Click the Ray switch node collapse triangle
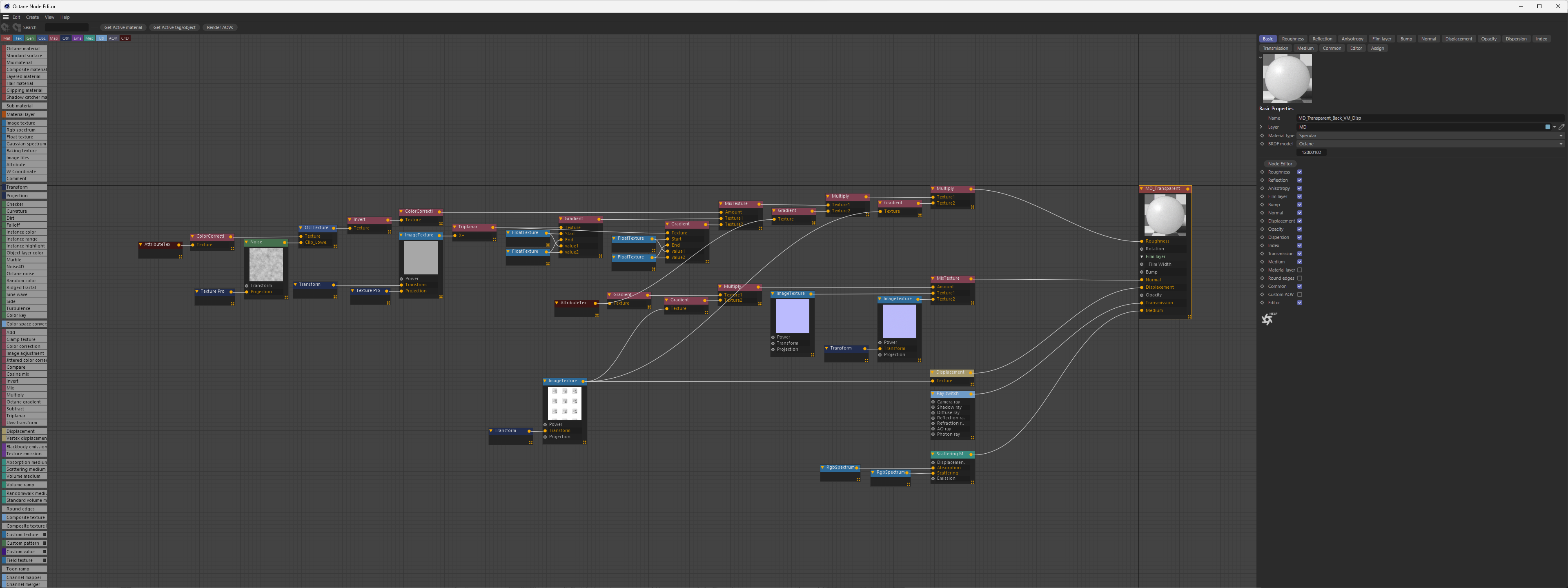 coord(933,394)
